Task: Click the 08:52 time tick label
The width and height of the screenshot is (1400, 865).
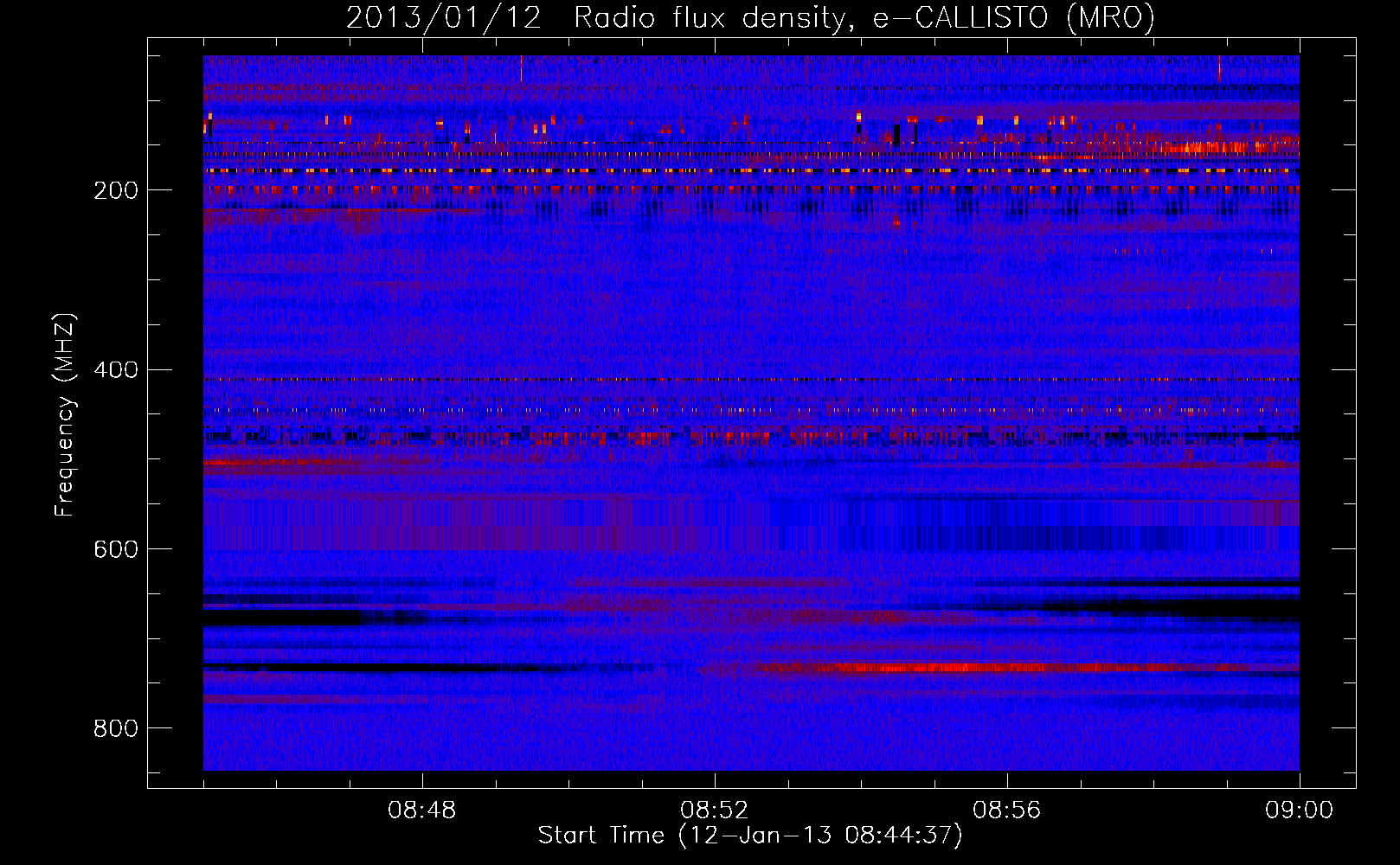Action: pyautogui.click(x=715, y=811)
